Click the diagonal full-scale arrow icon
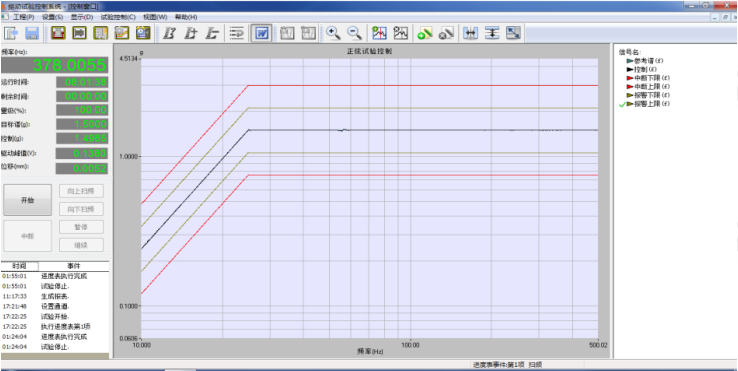 [x=513, y=33]
